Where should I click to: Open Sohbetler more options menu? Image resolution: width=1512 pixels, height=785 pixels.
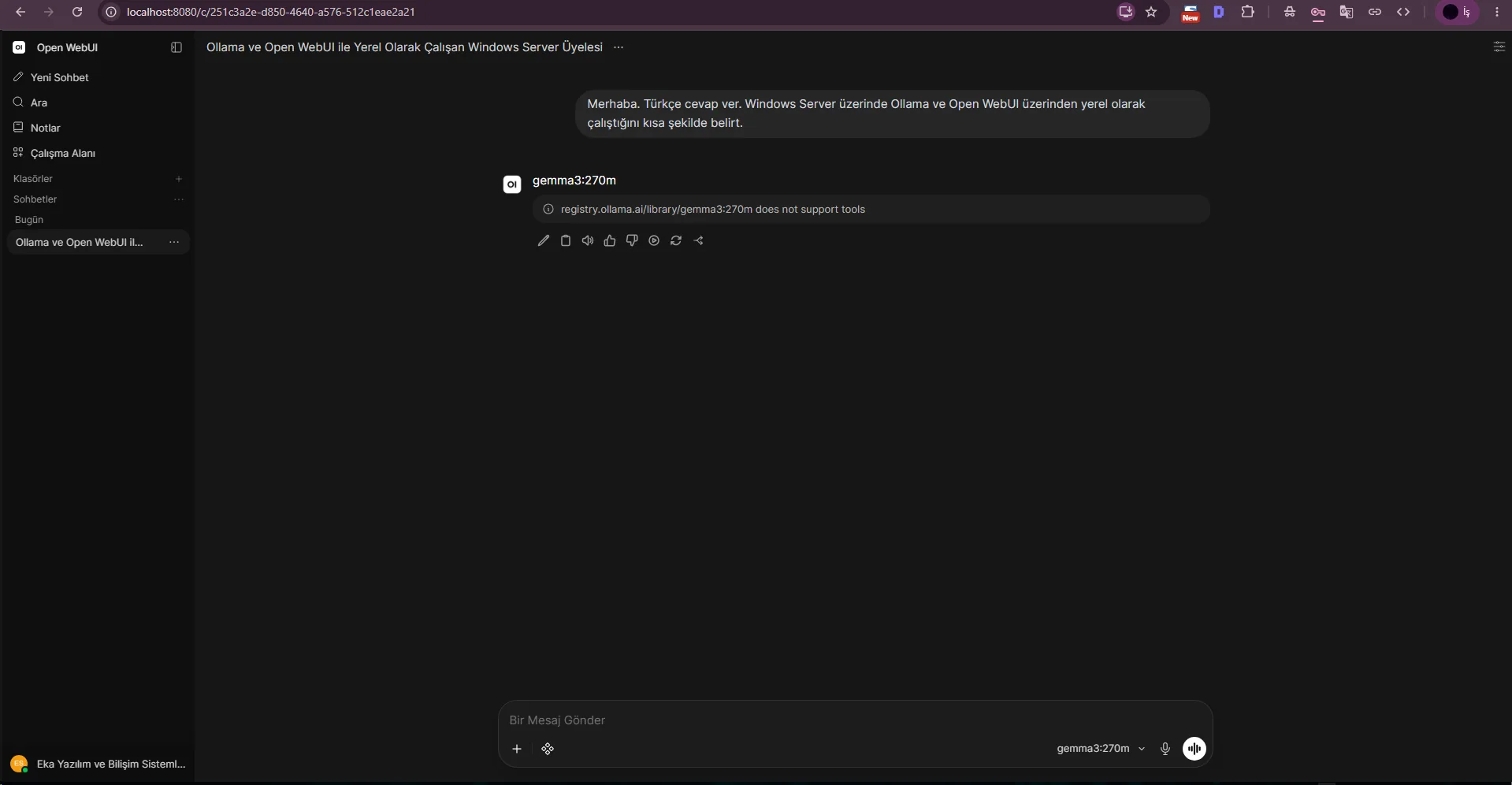pyautogui.click(x=179, y=199)
